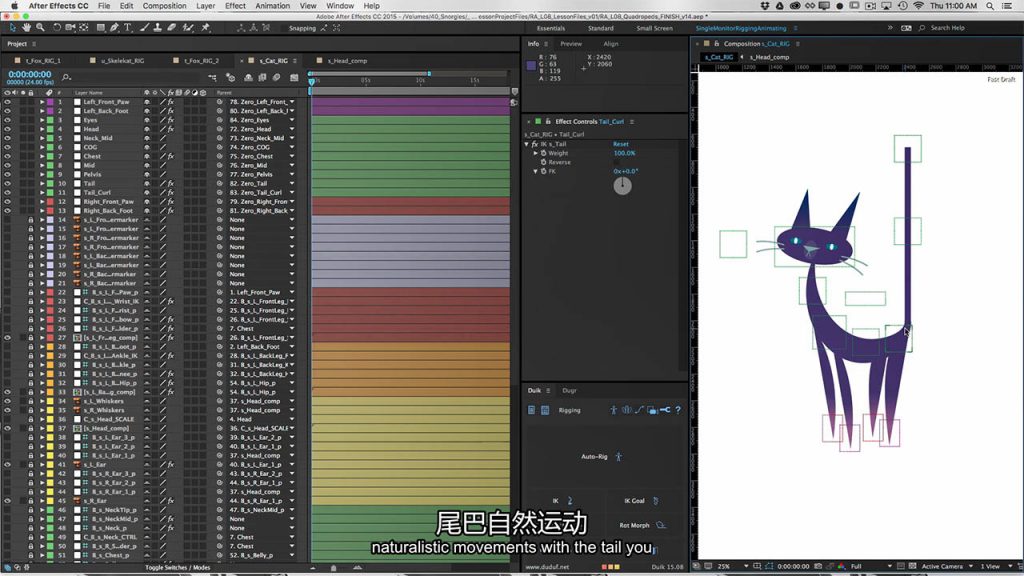Expand the Chest layer twirl arrow
Screen dimensions: 1024x576
click(x=42, y=157)
